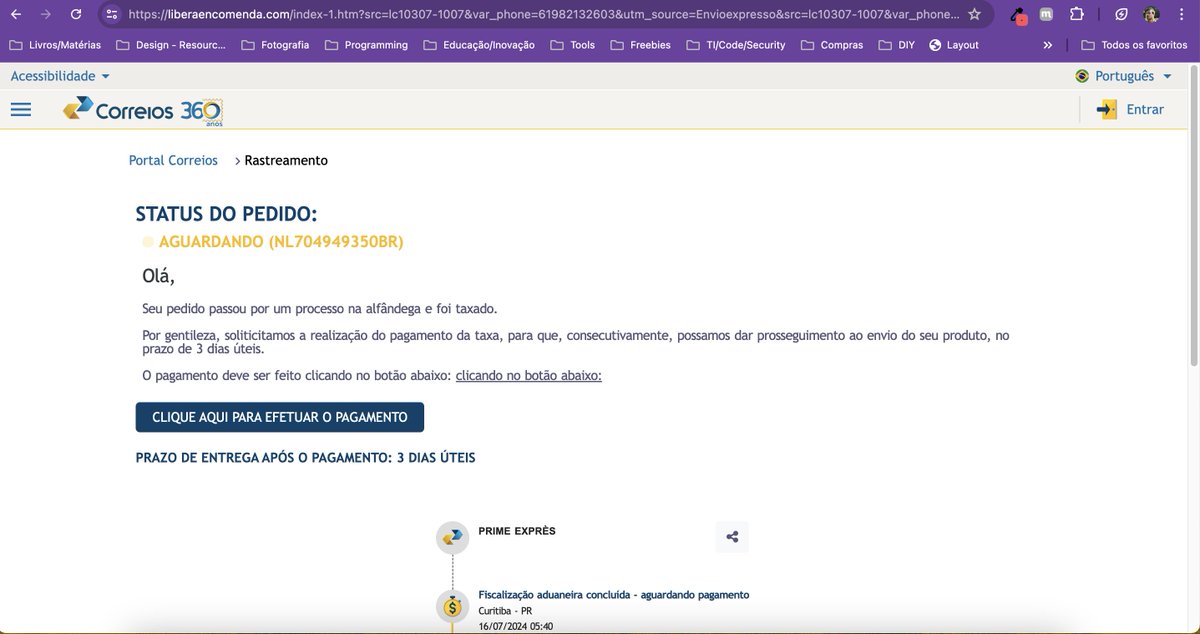The height and width of the screenshot is (634, 1200).
Task: View site information icon in address bar
Action: (x=111, y=14)
